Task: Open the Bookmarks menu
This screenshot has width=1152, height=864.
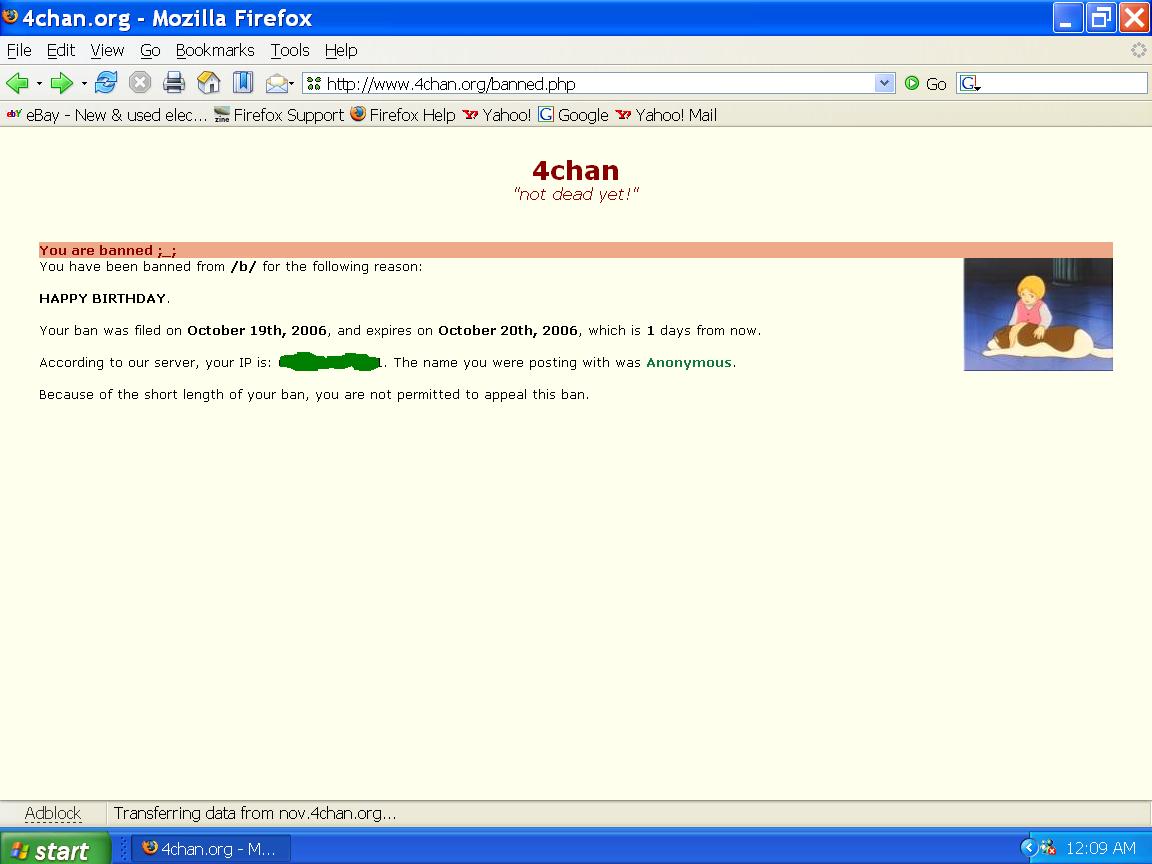Action: [215, 50]
